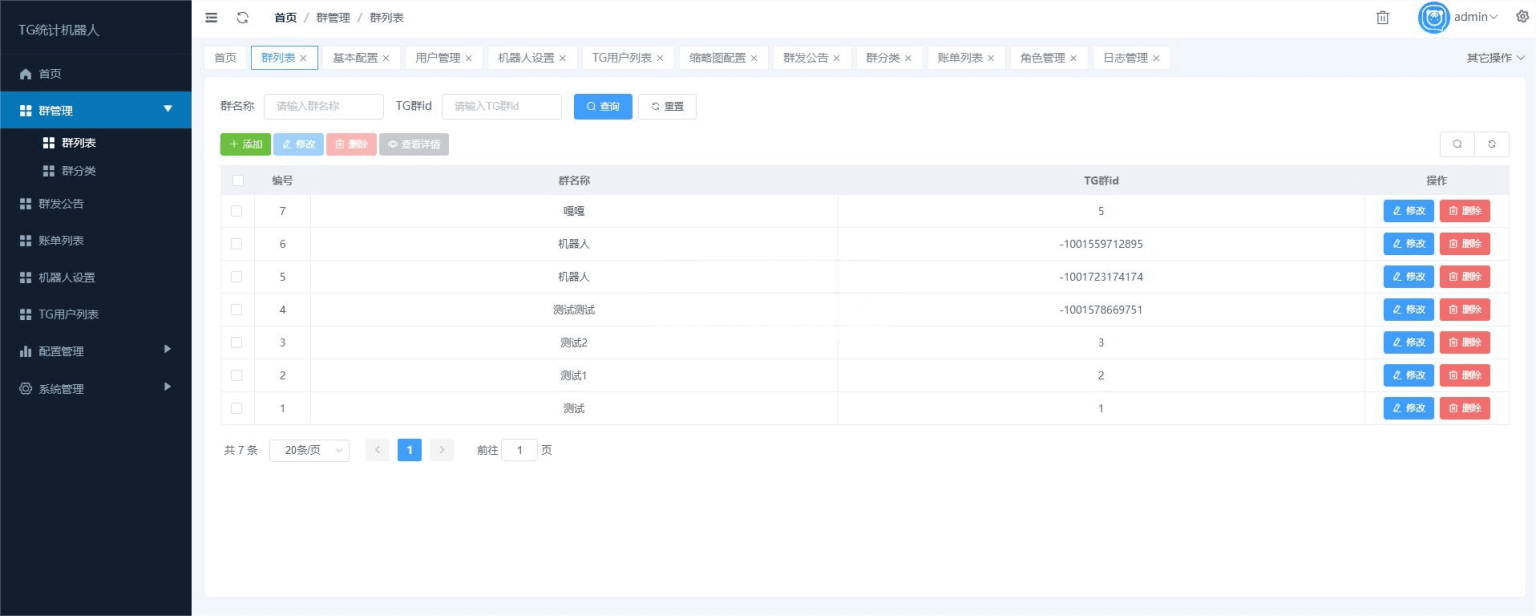
Task: Refresh the page via circular arrow icon
Action: [243, 17]
